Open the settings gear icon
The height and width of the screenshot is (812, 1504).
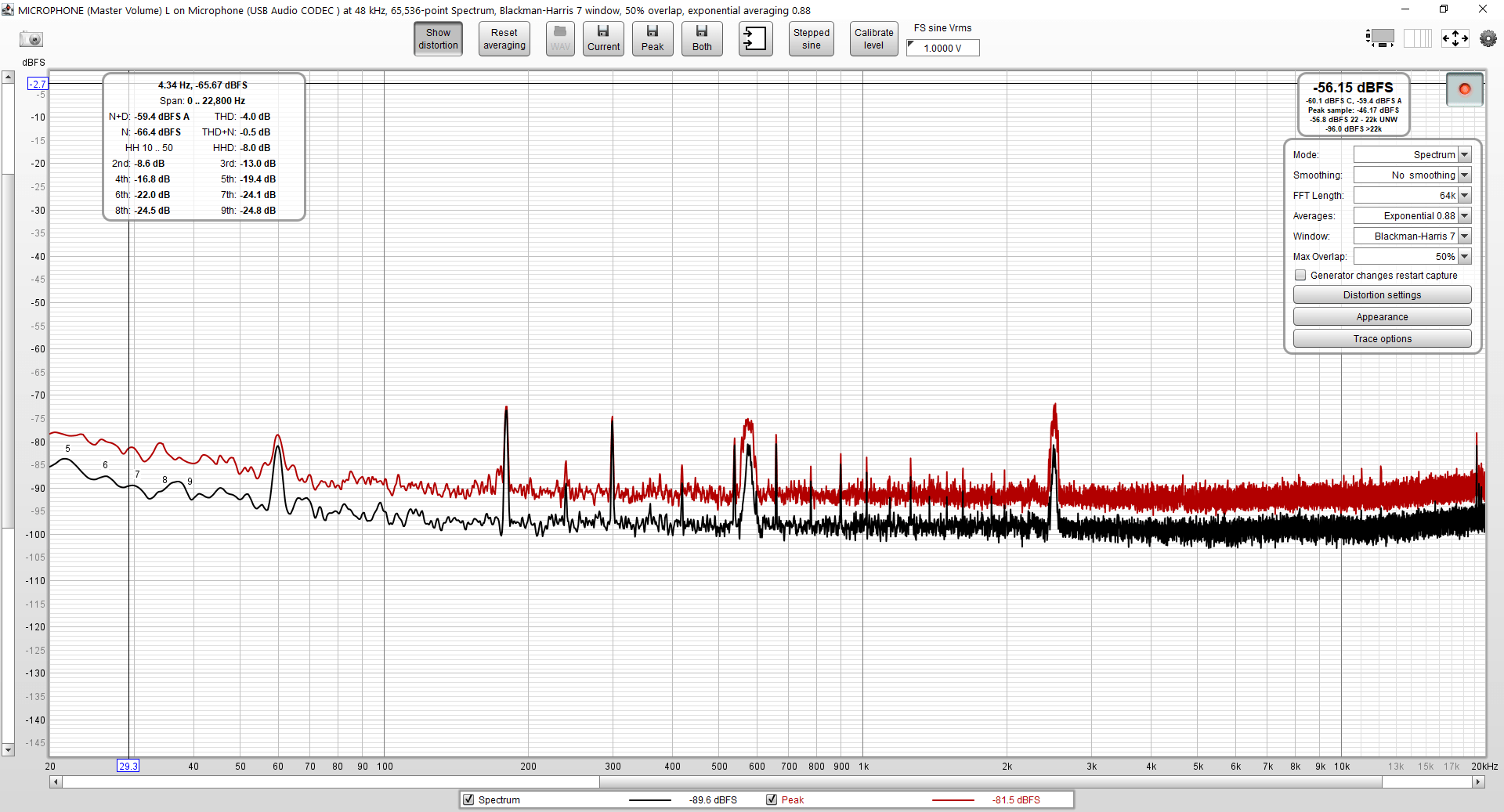click(x=1488, y=38)
